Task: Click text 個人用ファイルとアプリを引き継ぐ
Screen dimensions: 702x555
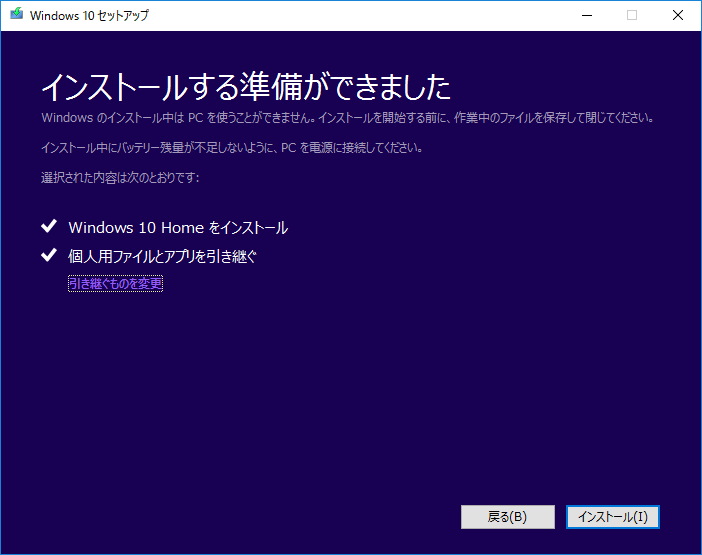Action: [162, 256]
